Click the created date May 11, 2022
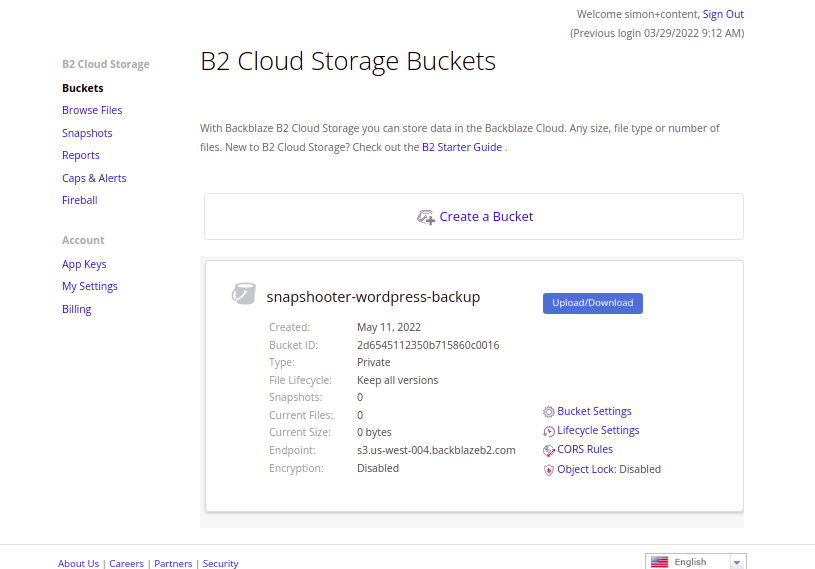 point(389,327)
